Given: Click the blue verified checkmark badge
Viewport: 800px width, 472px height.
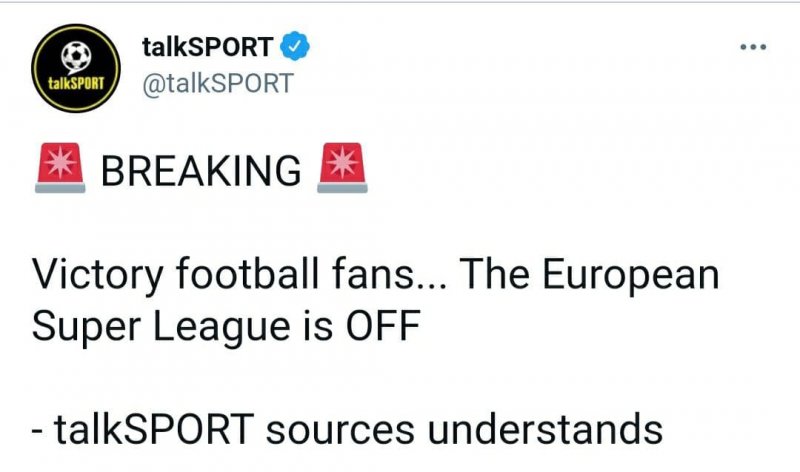Looking at the screenshot, I should pos(294,45).
